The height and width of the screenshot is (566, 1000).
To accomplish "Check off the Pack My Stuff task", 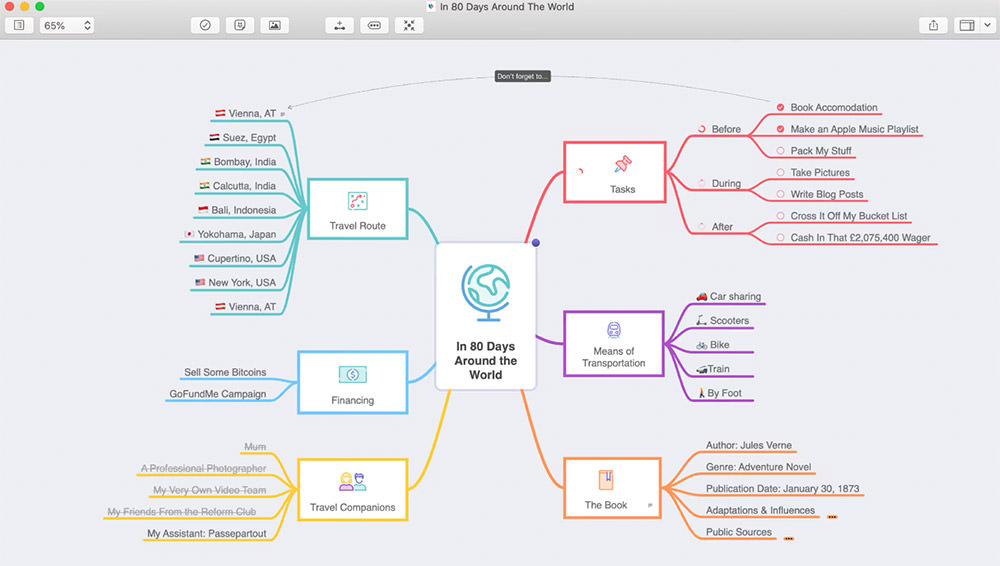I will click(x=780, y=151).
